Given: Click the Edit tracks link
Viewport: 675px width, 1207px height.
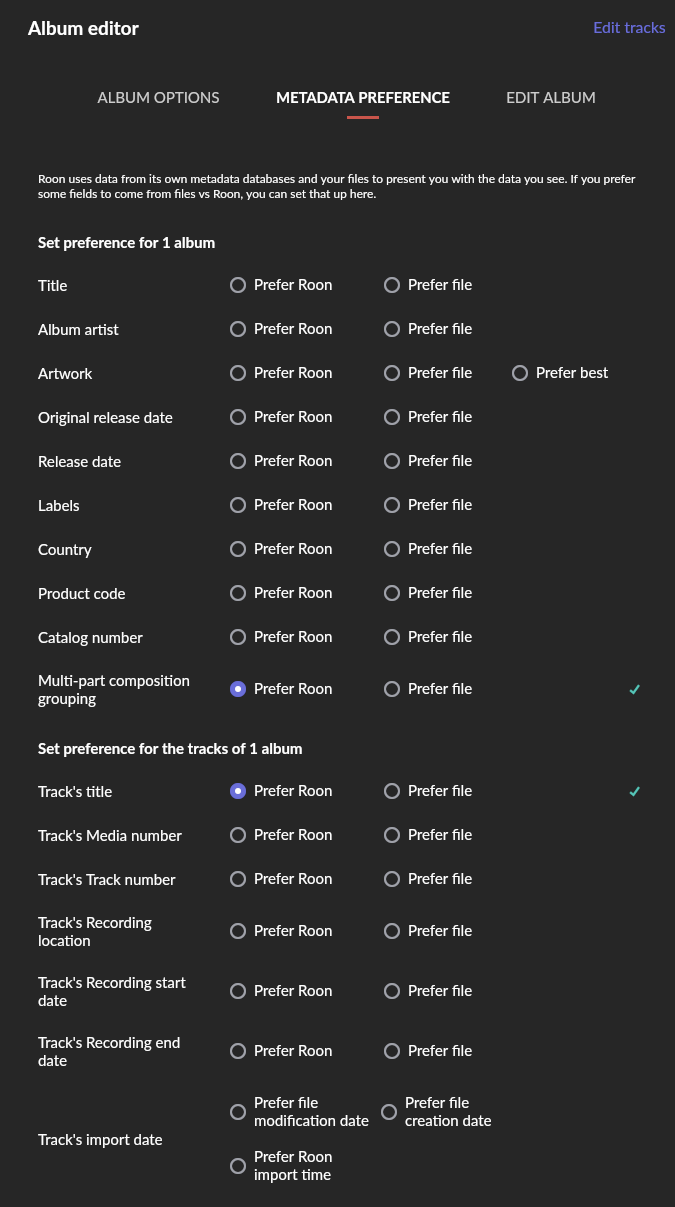Looking at the screenshot, I should click(x=629, y=28).
